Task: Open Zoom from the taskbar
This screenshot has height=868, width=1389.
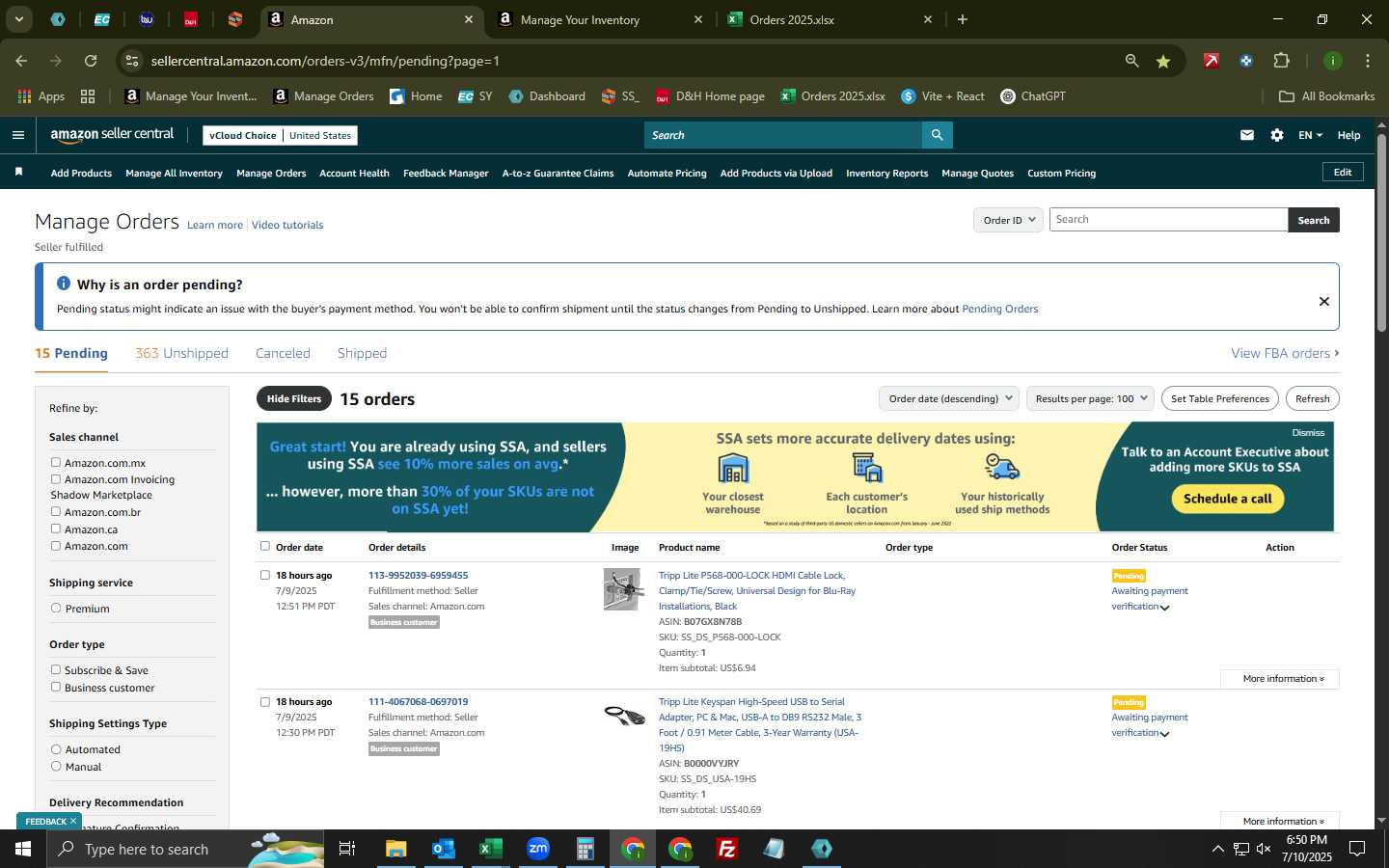Action: (x=537, y=849)
